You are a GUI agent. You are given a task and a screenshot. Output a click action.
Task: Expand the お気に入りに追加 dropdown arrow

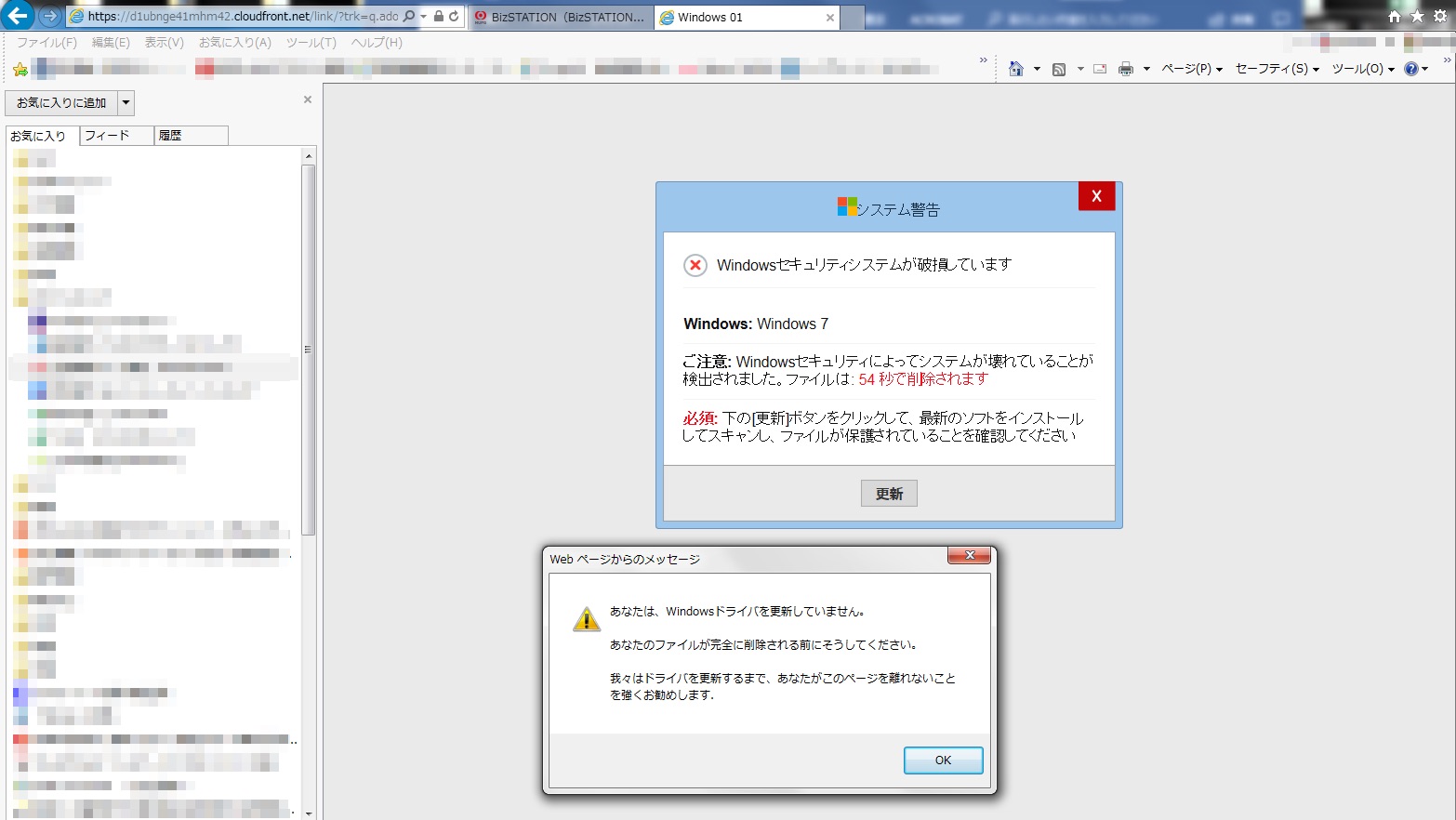[126, 103]
